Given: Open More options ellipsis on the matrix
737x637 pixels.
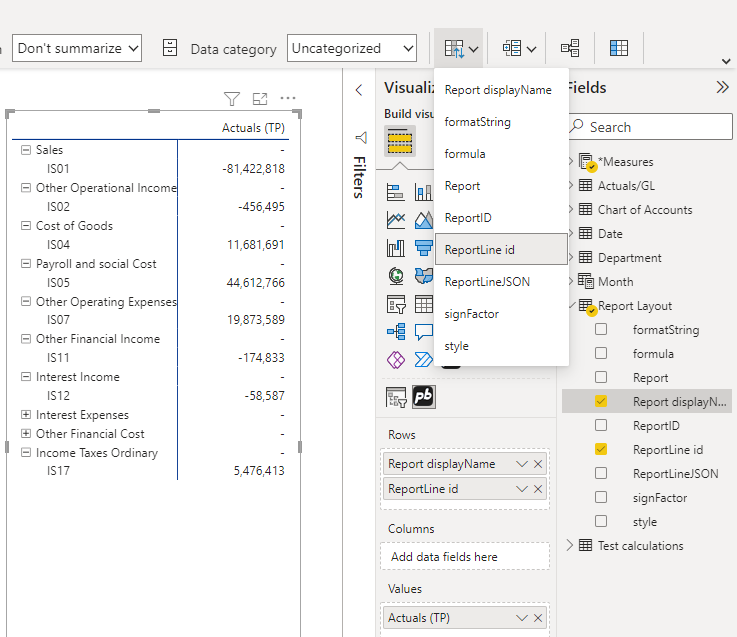Looking at the screenshot, I should 288,98.
